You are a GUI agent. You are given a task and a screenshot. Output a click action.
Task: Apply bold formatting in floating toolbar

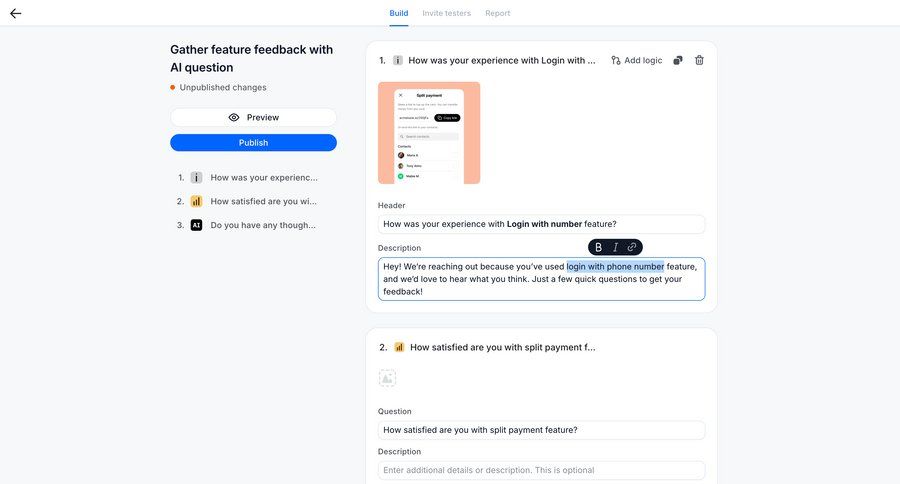pyautogui.click(x=599, y=247)
